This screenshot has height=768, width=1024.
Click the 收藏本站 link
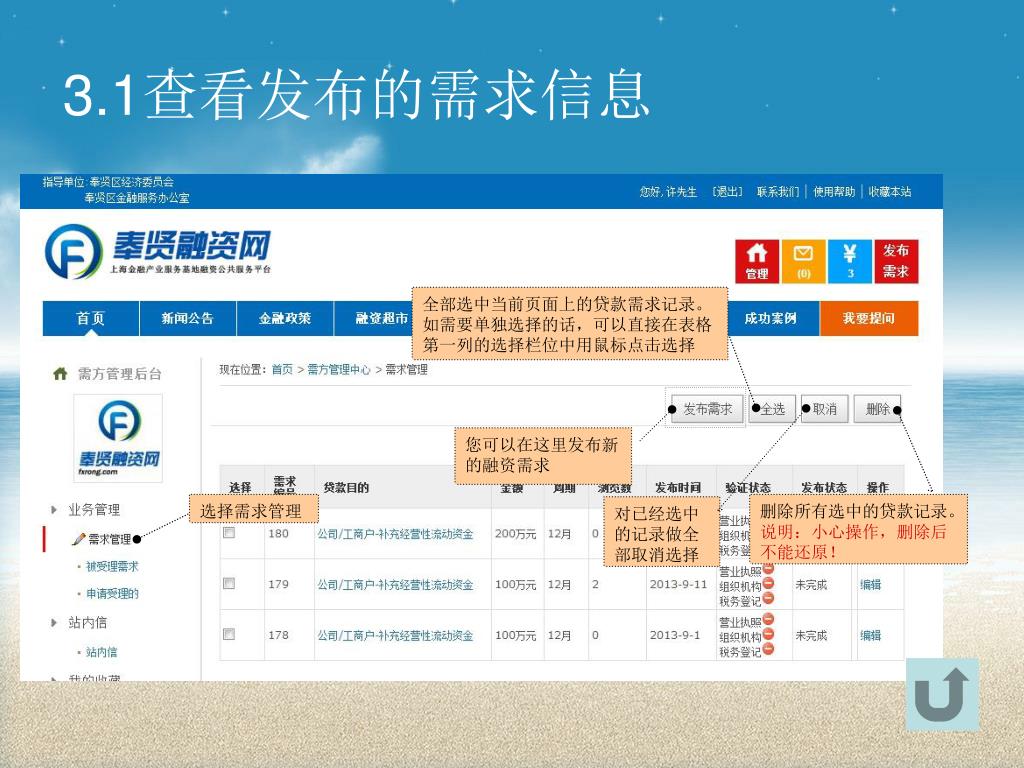click(x=889, y=192)
